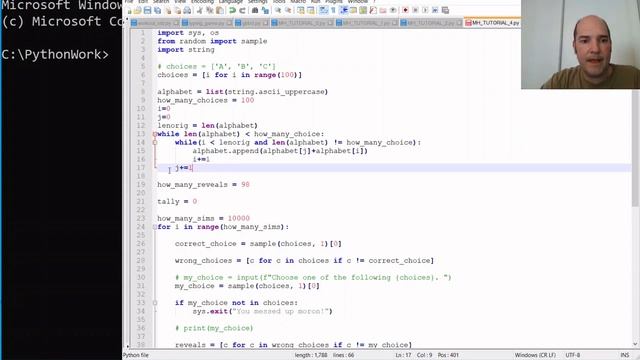Click the import string line
The height and width of the screenshot is (360, 640).
186,50
